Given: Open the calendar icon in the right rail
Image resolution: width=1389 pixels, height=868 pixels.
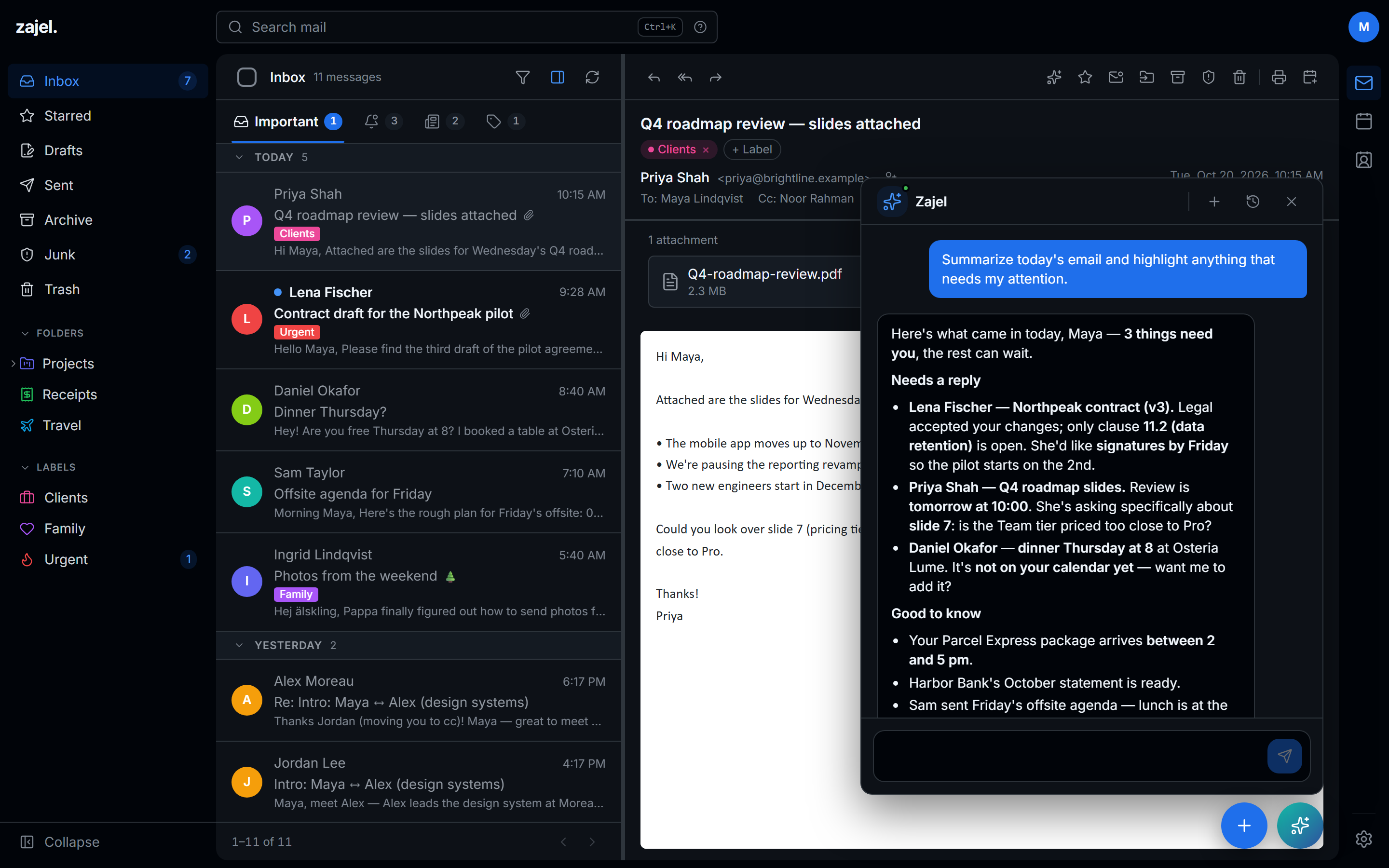Looking at the screenshot, I should pyautogui.click(x=1364, y=121).
